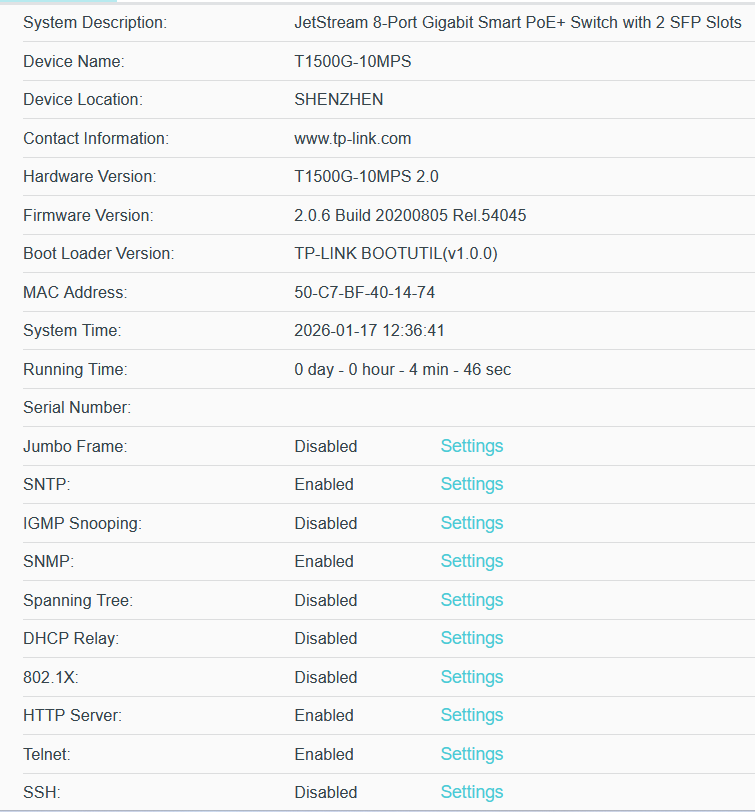Click the Running Time value
Screen dimensions: 755x812
point(402,369)
